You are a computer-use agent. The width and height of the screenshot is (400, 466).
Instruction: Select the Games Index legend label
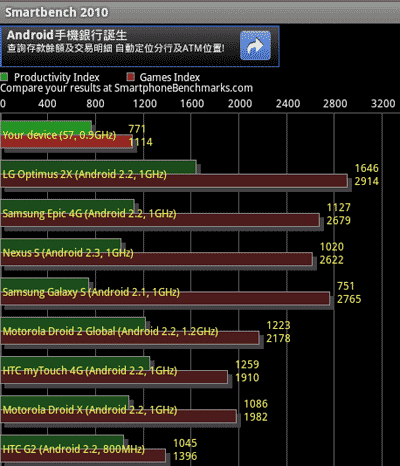[x=170, y=77]
